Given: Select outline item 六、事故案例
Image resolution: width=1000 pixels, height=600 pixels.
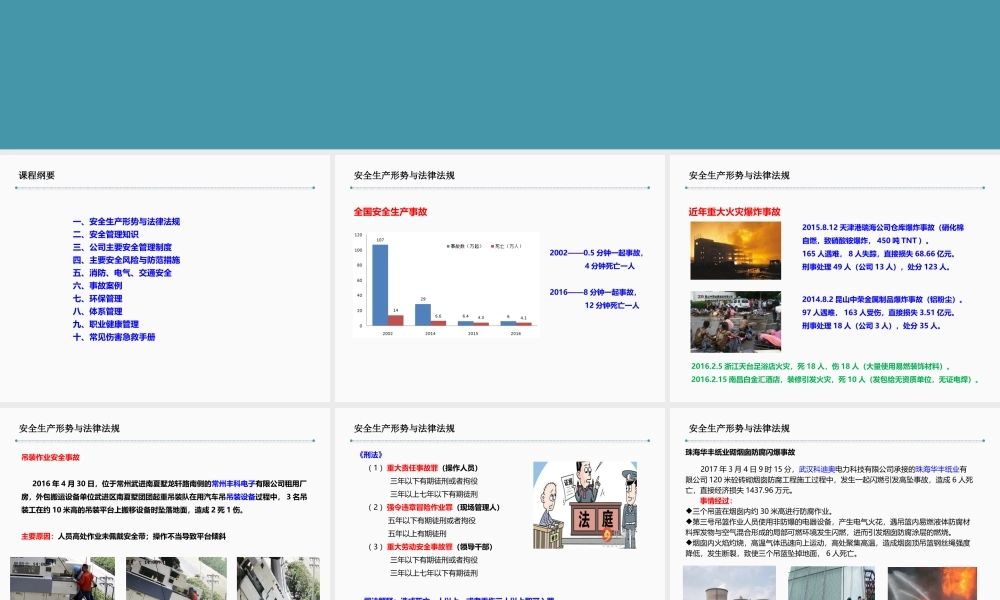Looking at the screenshot, I should [x=97, y=286].
